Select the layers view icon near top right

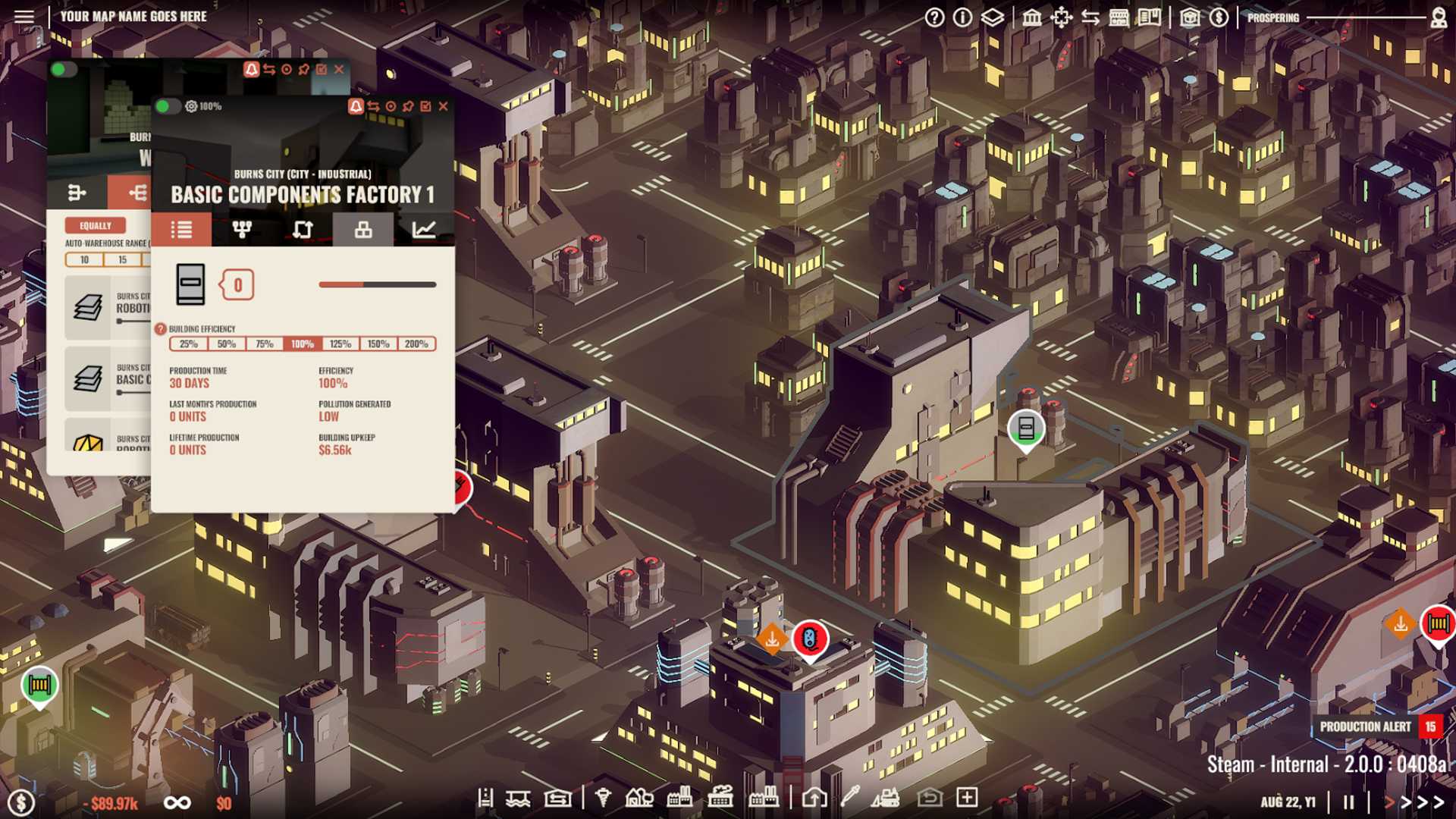pyautogui.click(x=993, y=17)
